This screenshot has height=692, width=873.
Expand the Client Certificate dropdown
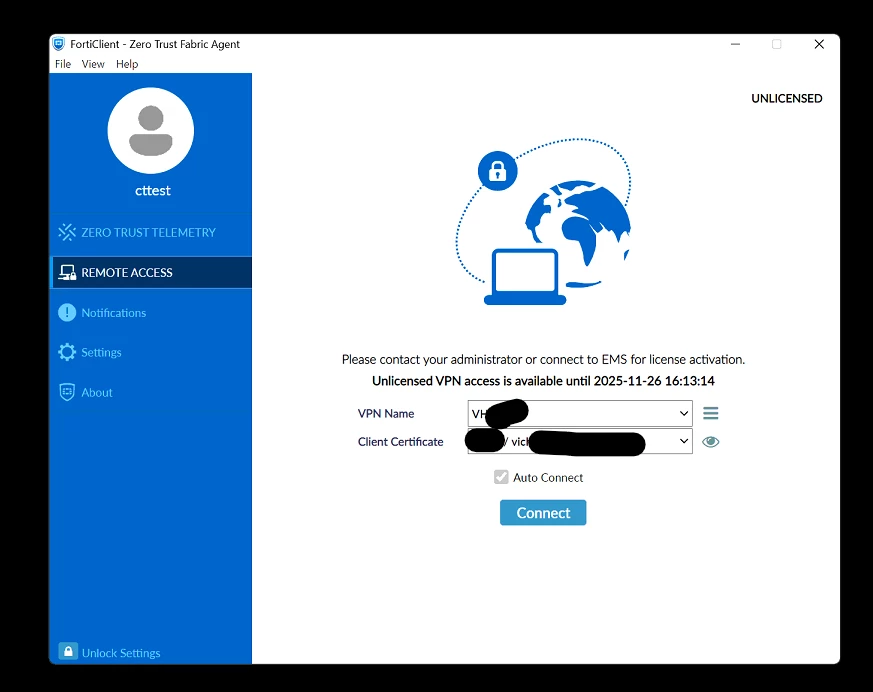click(x=580, y=441)
